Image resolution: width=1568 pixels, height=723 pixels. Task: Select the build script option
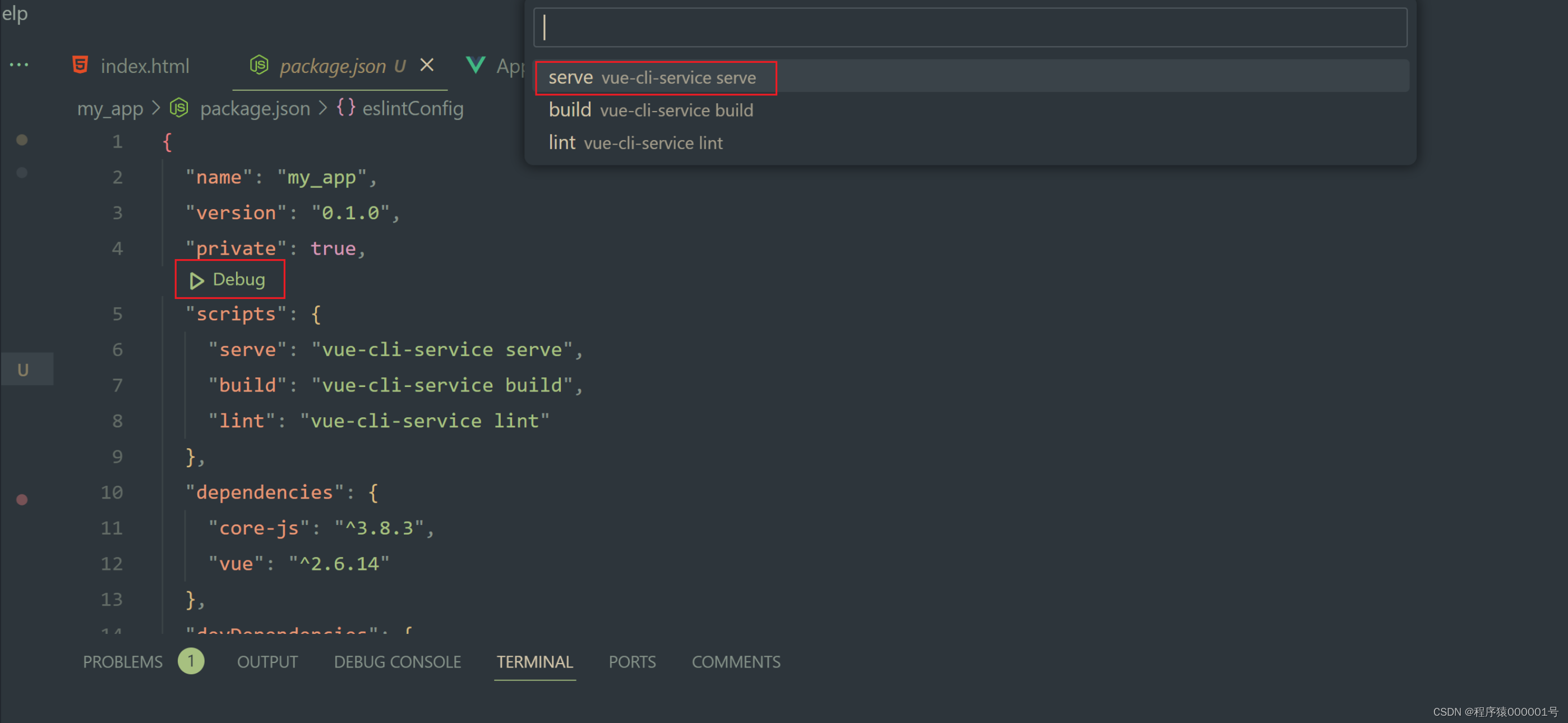click(651, 110)
